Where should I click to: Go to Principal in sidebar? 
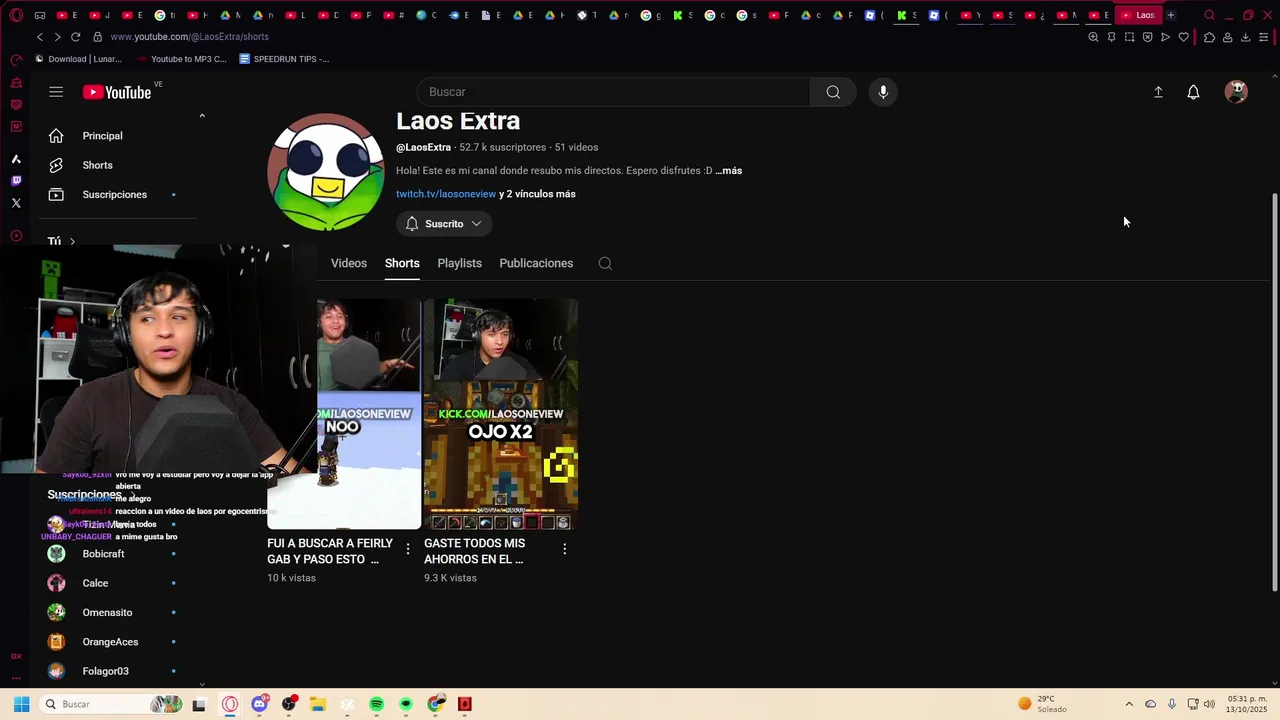click(117, 136)
